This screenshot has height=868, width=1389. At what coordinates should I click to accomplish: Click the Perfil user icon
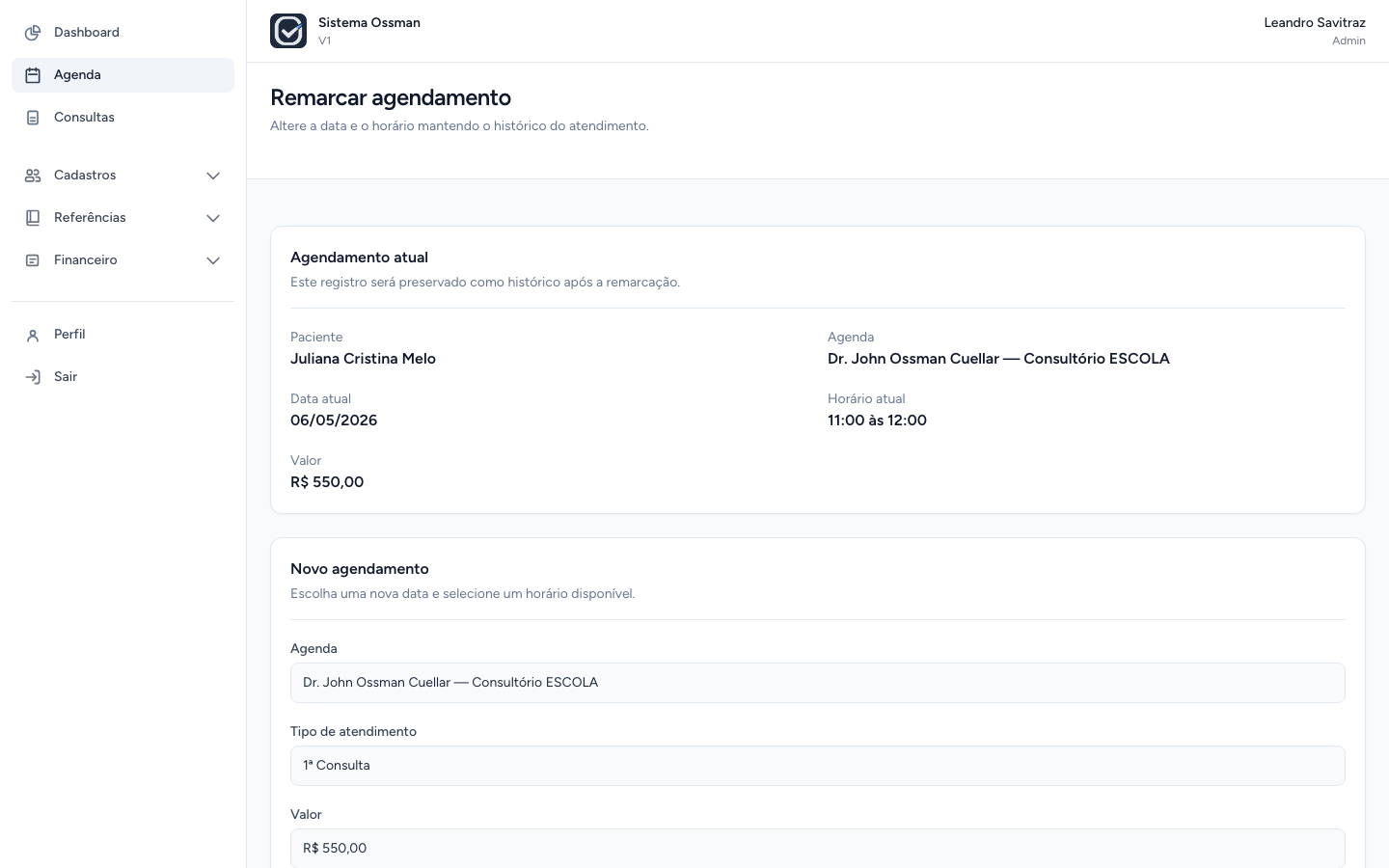(33, 335)
